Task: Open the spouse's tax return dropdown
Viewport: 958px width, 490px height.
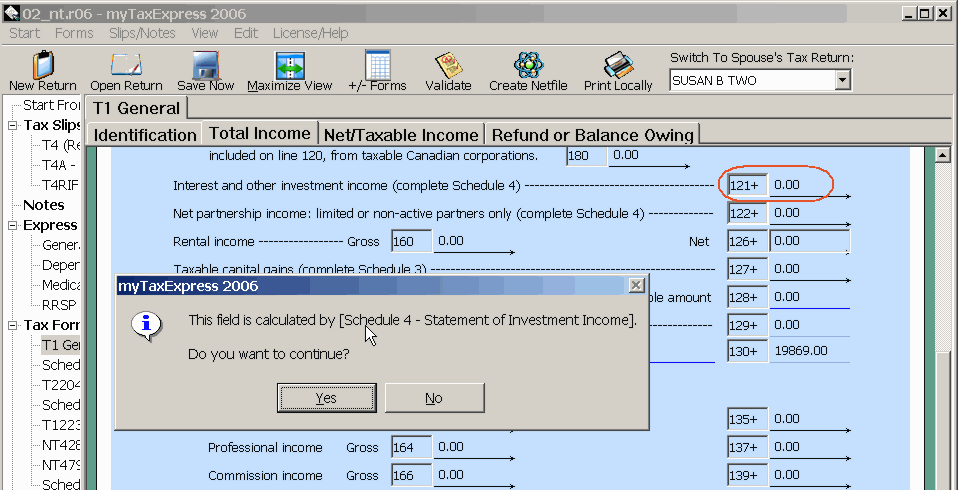Action: point(841,81)
